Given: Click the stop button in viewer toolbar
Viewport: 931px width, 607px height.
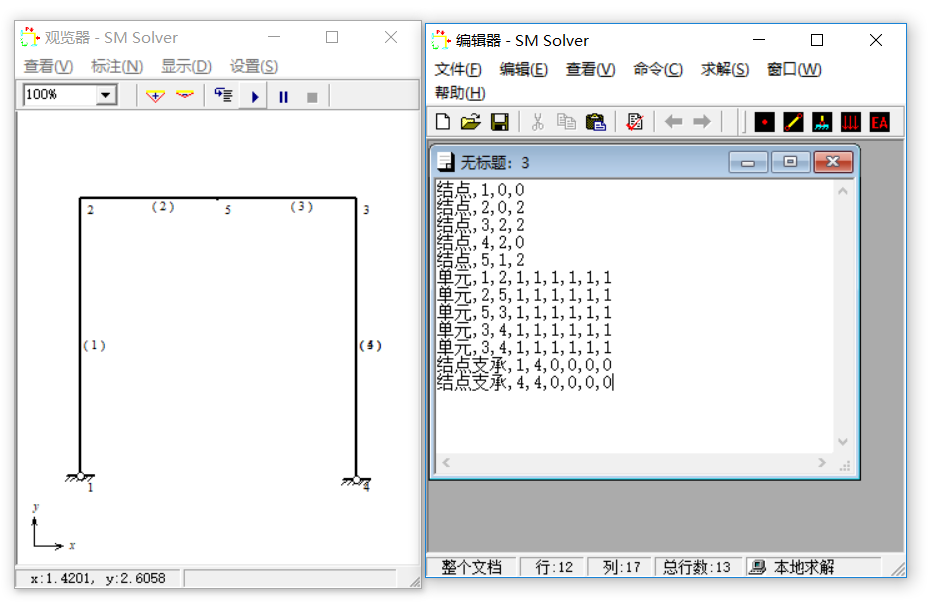Looking at the screenshot, I should click(x=312, y=97).
